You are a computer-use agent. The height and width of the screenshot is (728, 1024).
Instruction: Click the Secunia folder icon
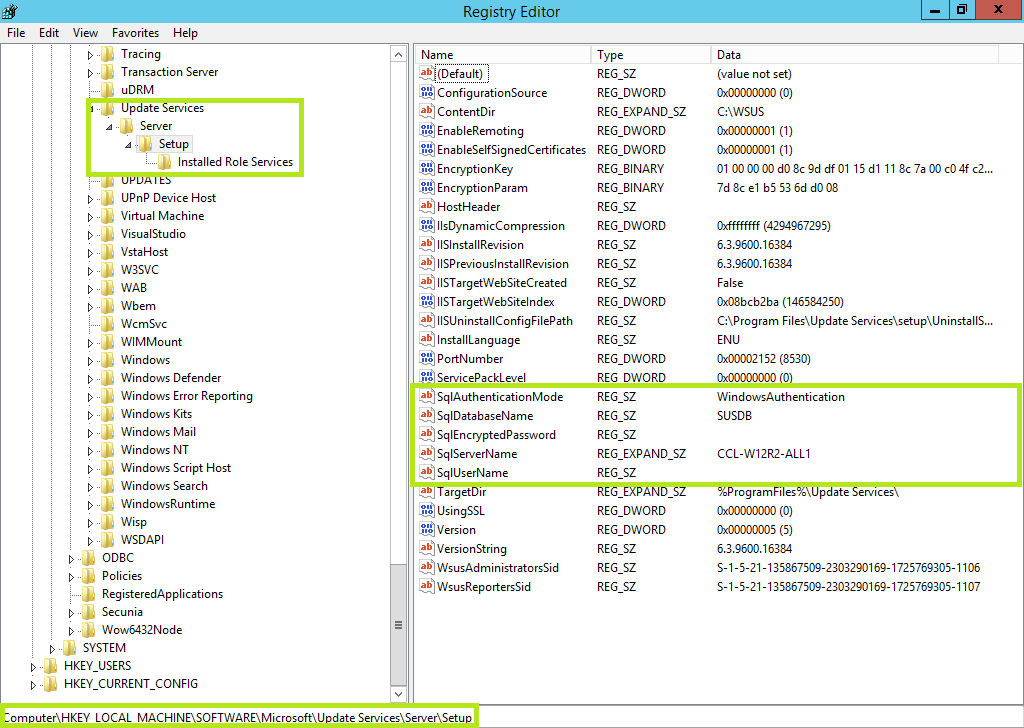pyautogui.click(x=89, y=612)
